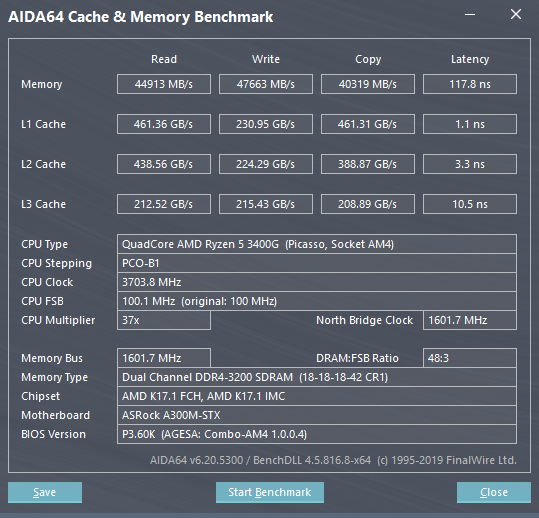This screenshot has width=539, height=518.
Task: Click the CPU Type information field
Action: 317,244
